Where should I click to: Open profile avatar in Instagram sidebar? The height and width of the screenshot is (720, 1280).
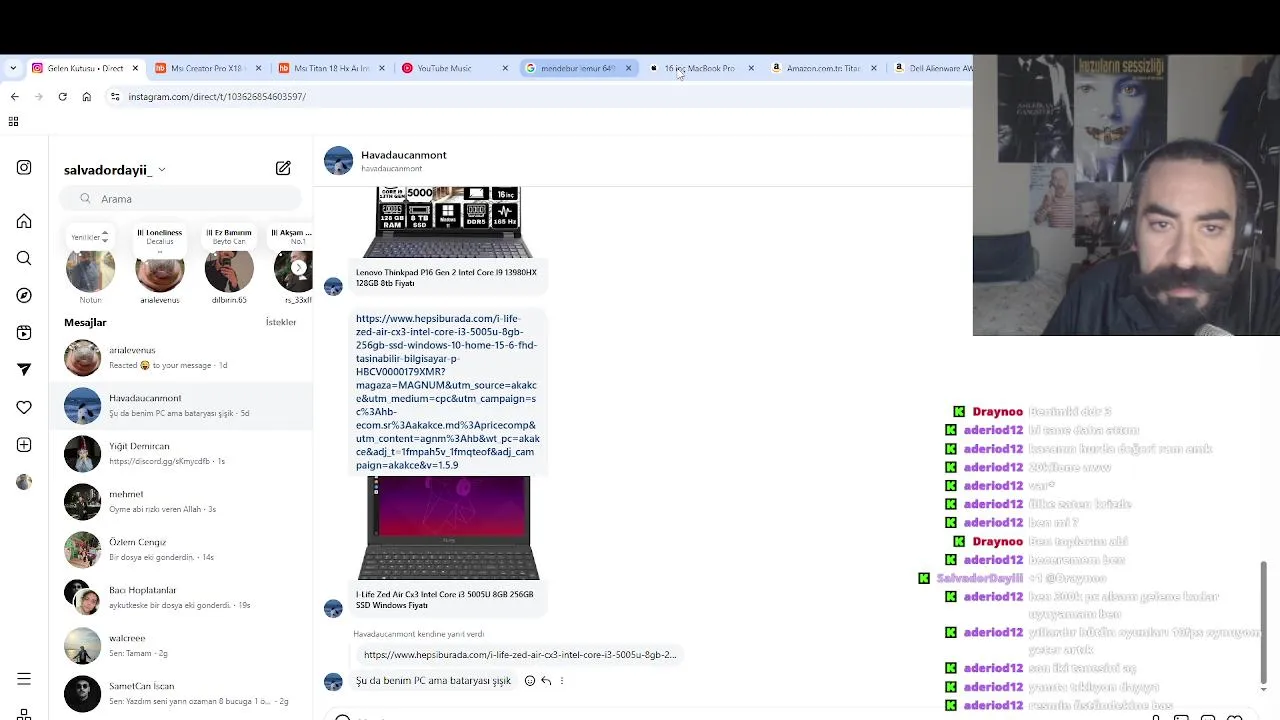(24, 482)
